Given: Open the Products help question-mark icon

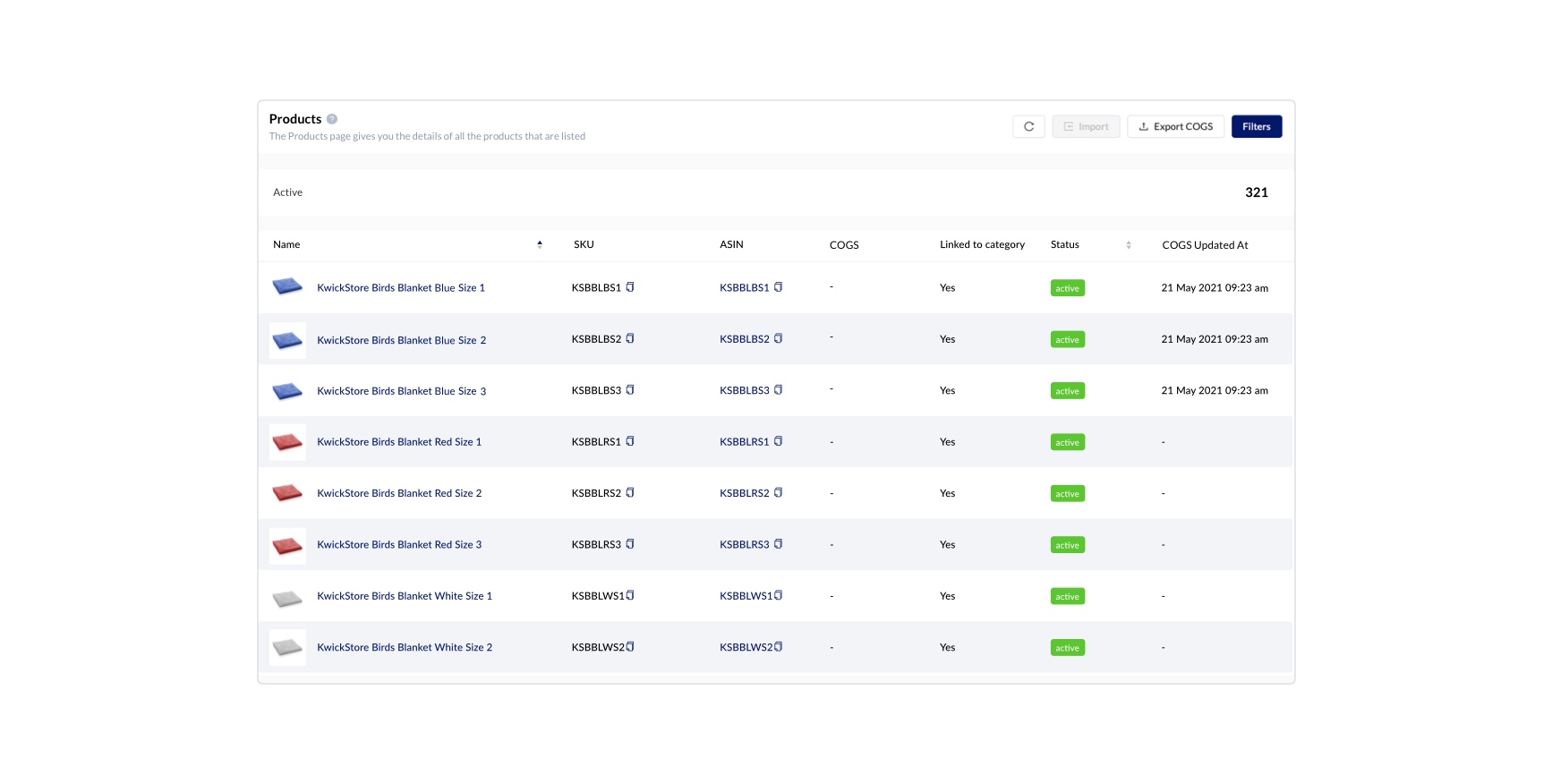Looking at the screenshot, I should click(x=332, y=119).
